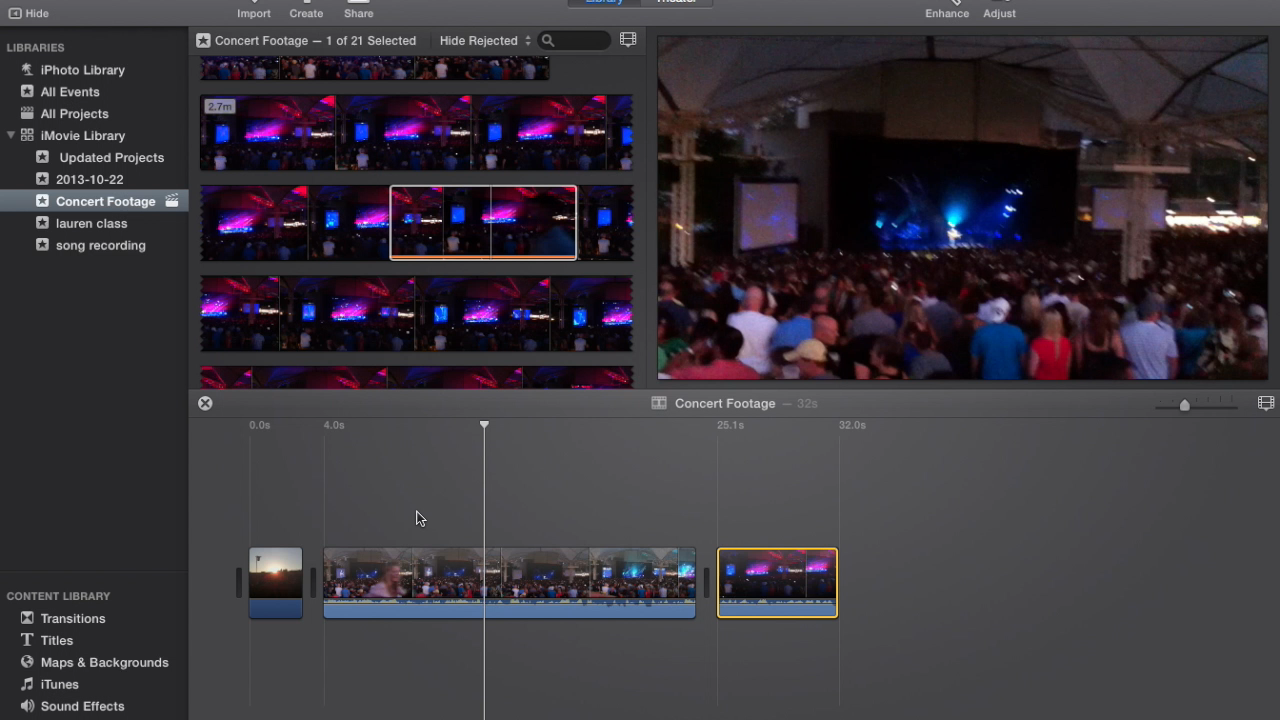Click the timeline zoom slider handle
The width and height of the screenshot is (1280, 720).
click(1184, 405)
